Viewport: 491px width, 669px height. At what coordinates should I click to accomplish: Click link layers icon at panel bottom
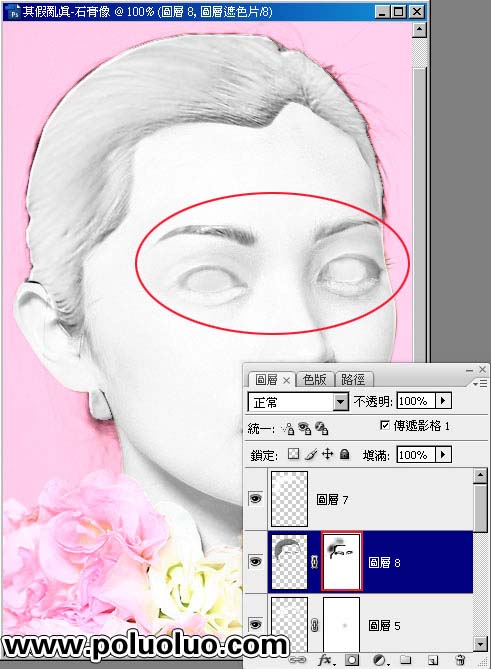click(x=297, y=660)
